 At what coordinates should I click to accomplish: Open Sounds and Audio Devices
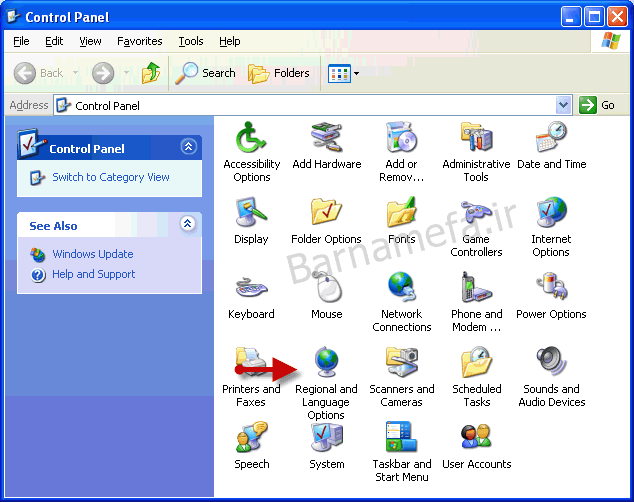[551, 363]
